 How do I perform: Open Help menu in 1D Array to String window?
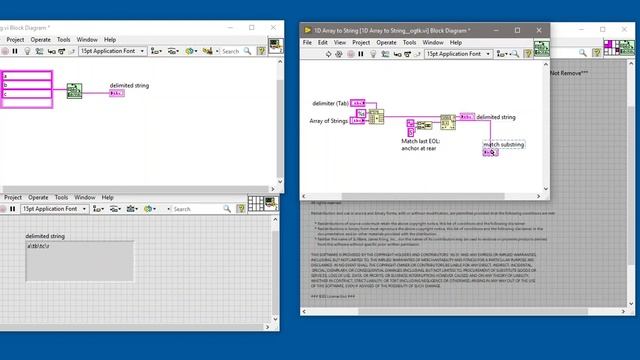pos(456,42)
